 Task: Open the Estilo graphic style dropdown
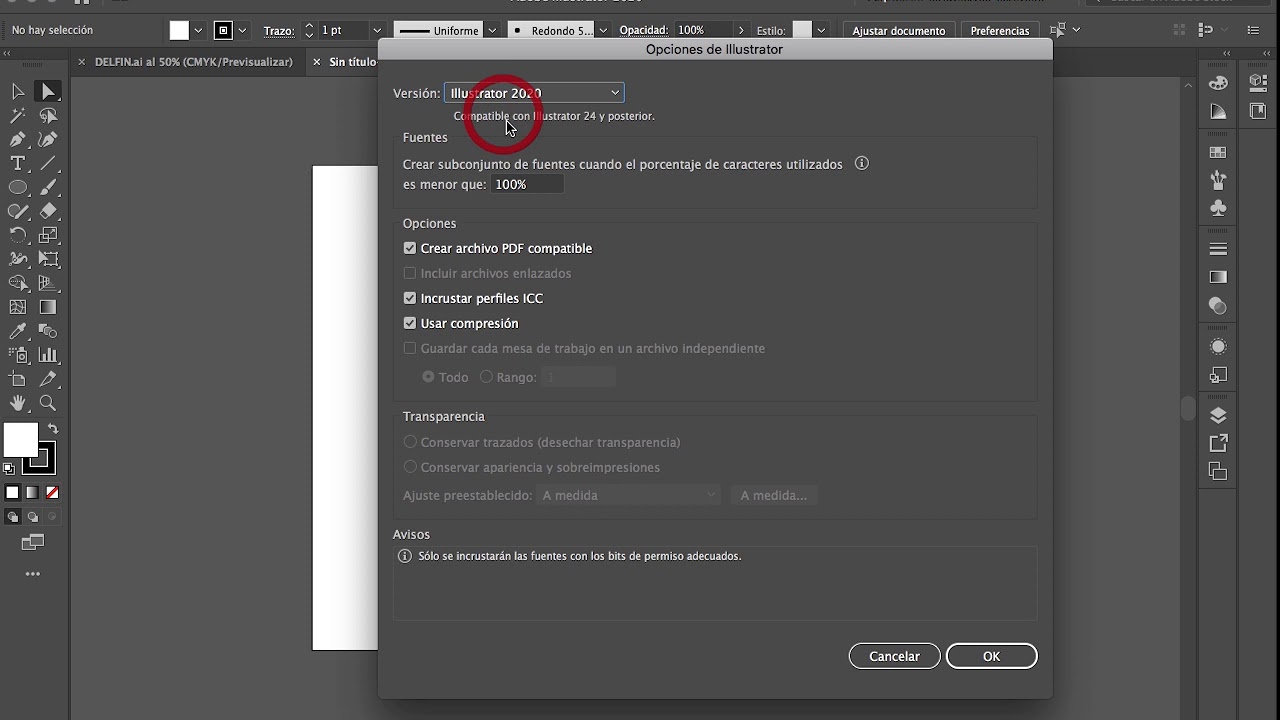tap(821, 31)
